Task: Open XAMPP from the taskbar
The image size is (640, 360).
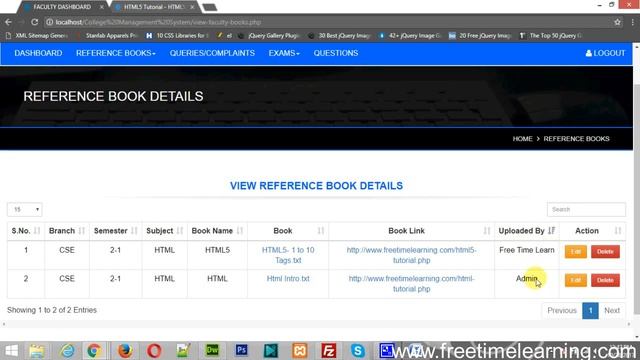Action: pos(300,351)
